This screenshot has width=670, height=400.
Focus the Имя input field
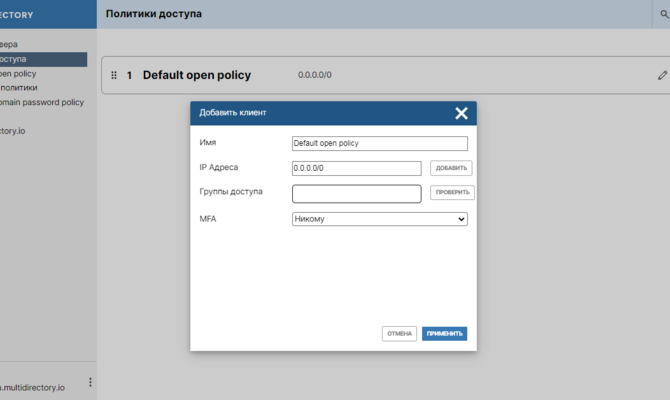coord(379,143)
